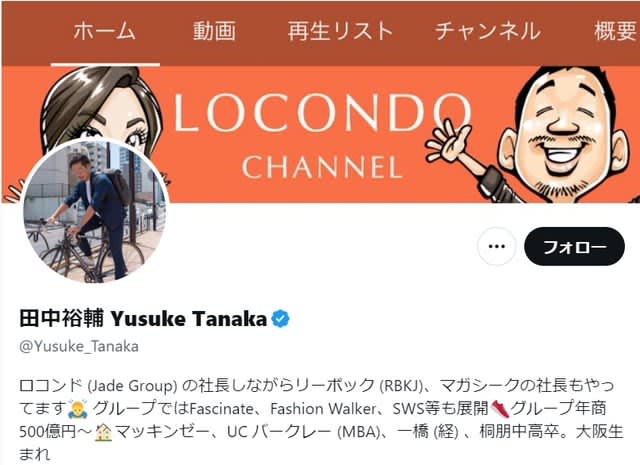The width and height of the screenshot is (640, 465).
Task: Click the フォロー button
Action: pyautogui.click(x=574, y=247)
